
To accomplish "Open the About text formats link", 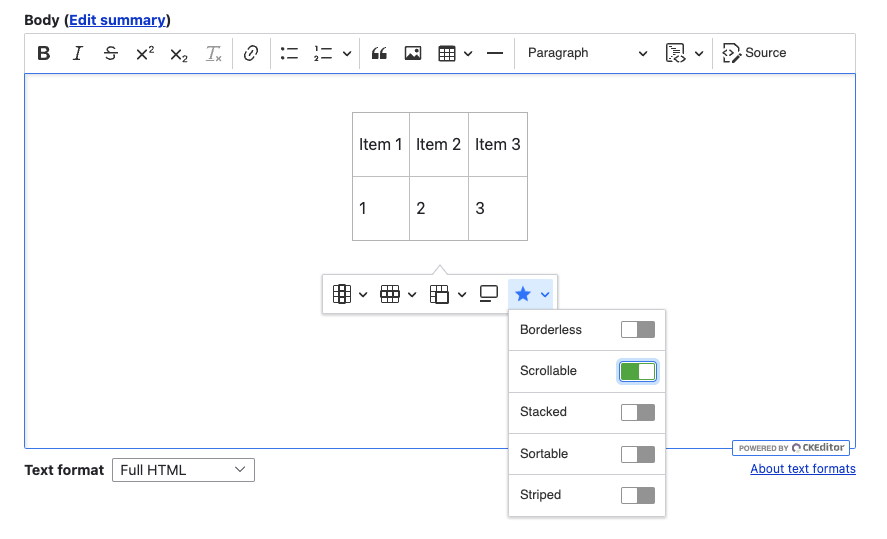I will point(802,469).
